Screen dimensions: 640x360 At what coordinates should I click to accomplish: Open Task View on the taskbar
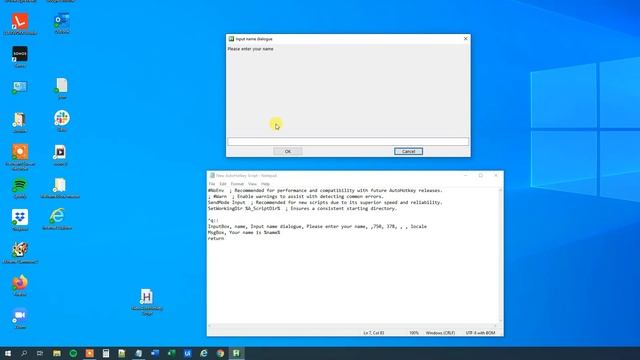point(40,353)
